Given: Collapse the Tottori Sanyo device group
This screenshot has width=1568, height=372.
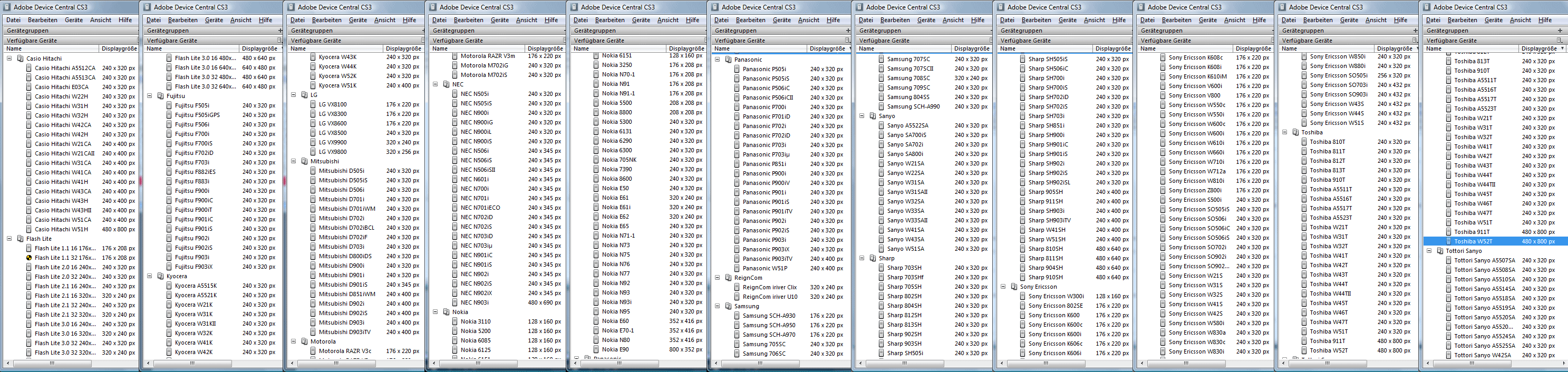Looking at the screenshot, I should pyautogui.click(x=1429, y=251).
